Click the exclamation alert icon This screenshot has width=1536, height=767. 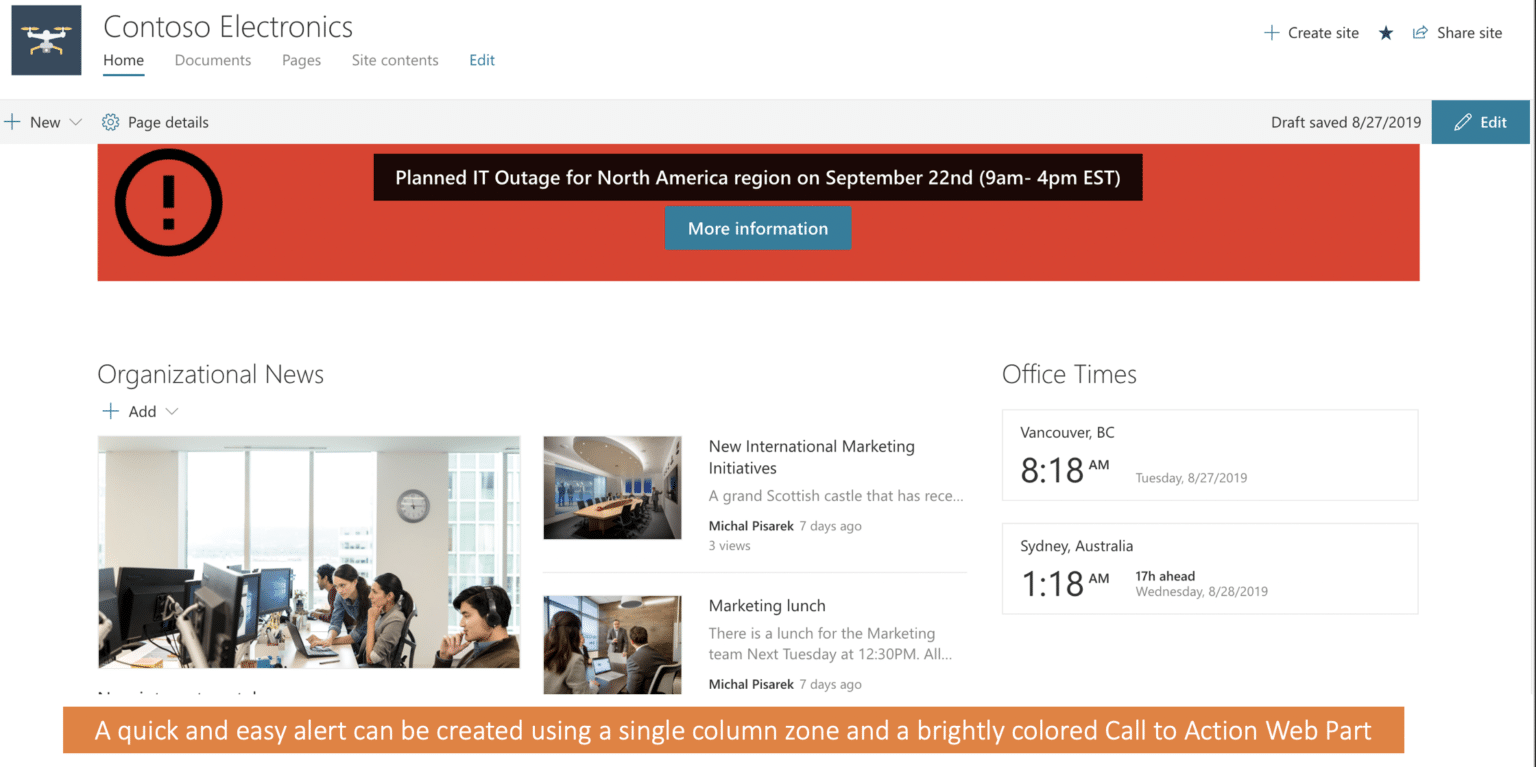pos(168,201)
